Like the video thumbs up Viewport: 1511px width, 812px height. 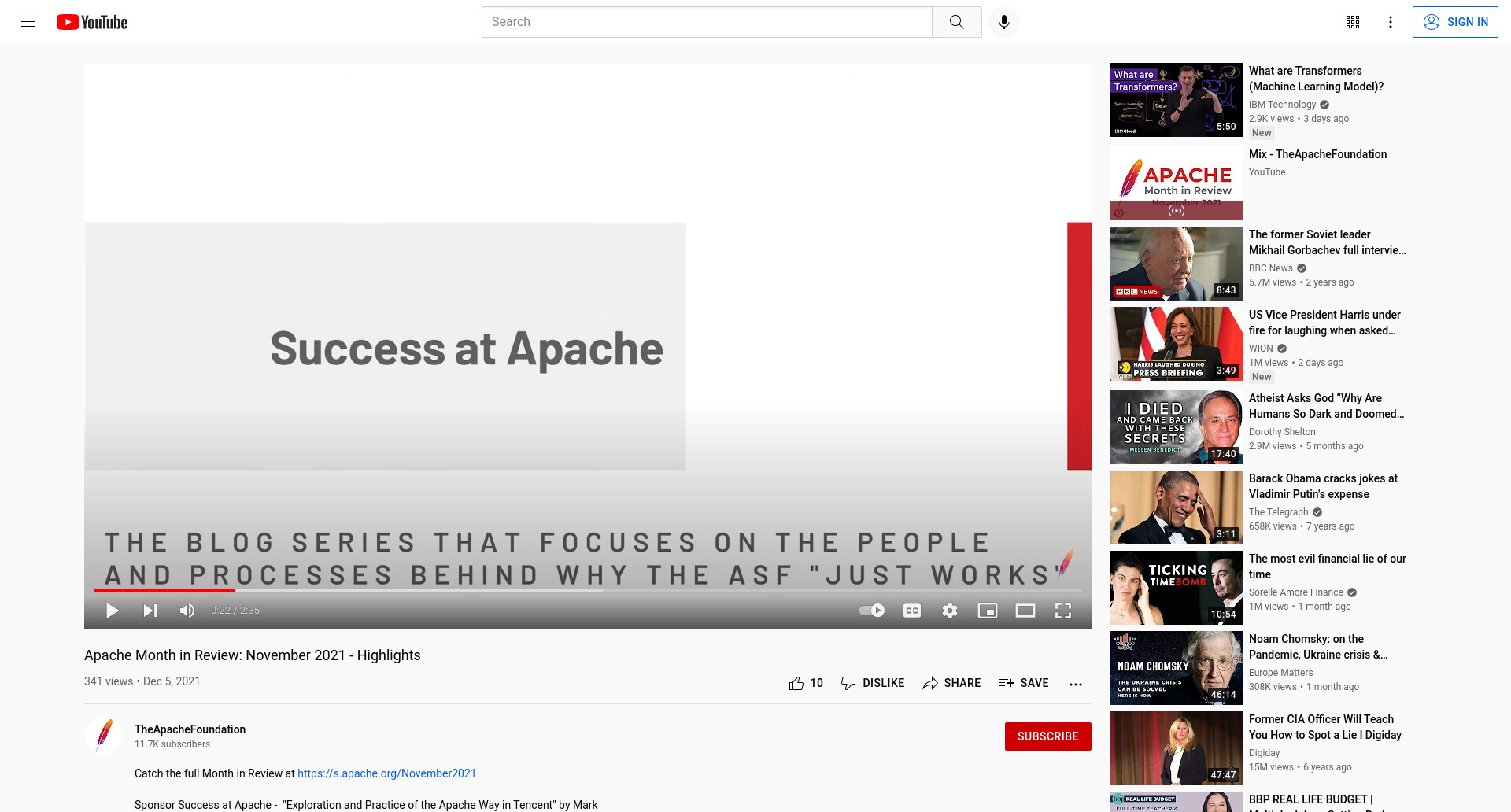(806, 683)
